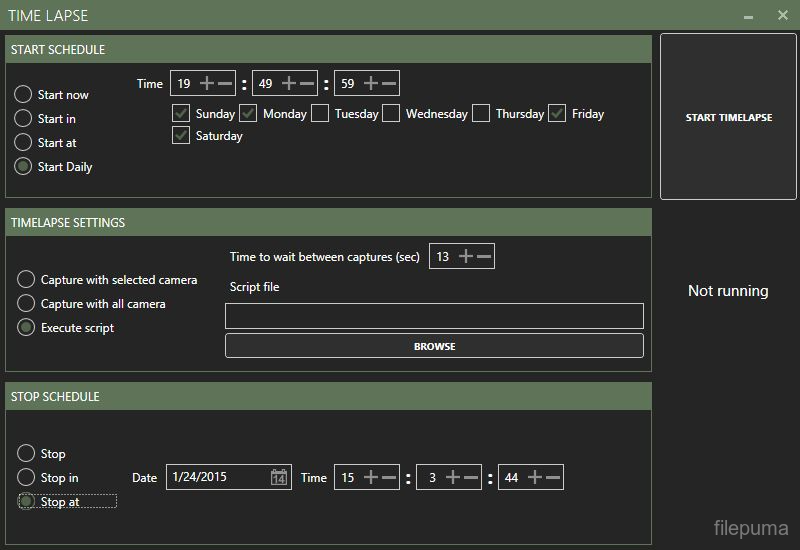Enable the Tuesday checkbox
Image resolution: width=800 pixels, height=550 pixels.
(x=320, y=113)
